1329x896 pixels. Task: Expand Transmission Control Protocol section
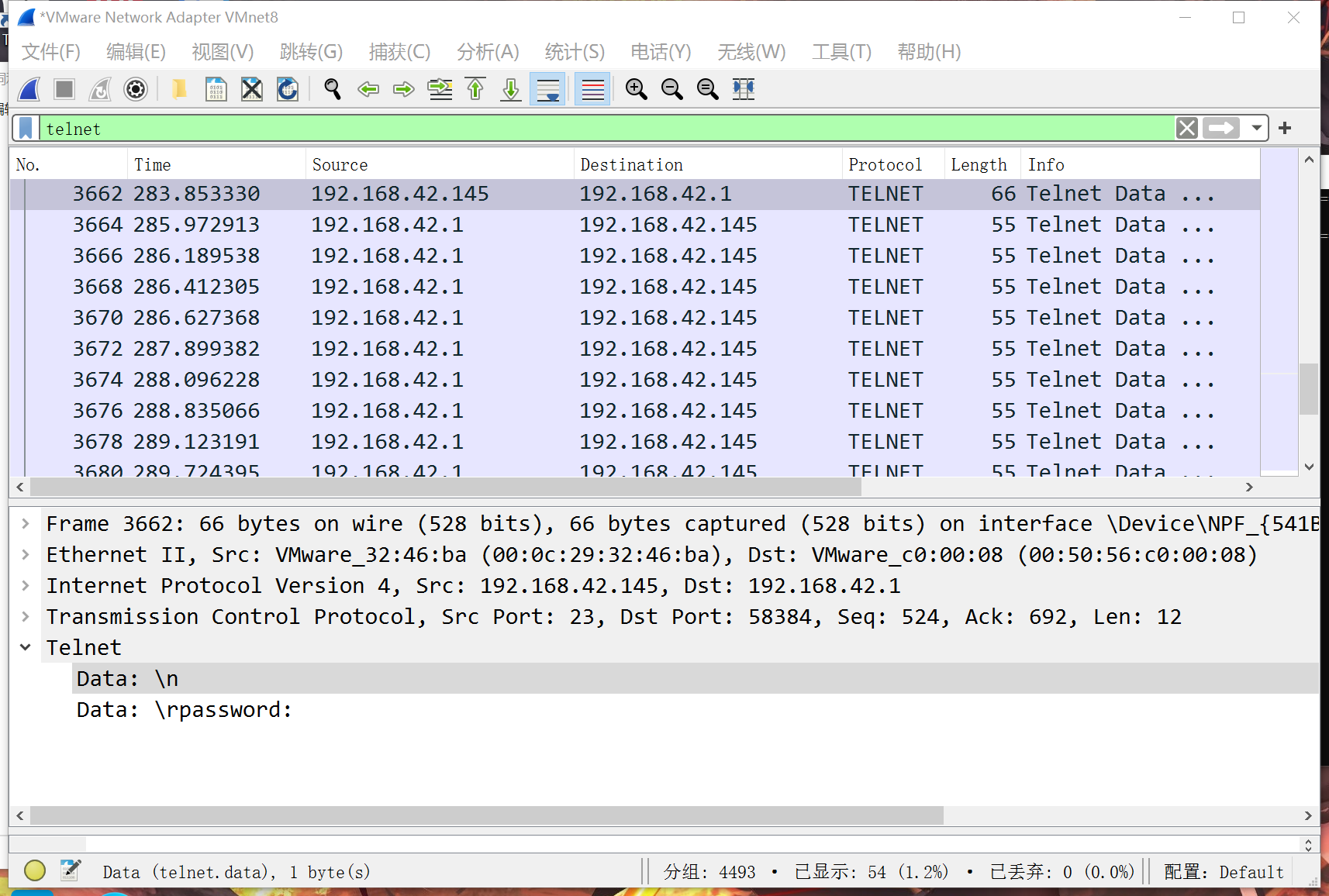click(x=26, y=617)
